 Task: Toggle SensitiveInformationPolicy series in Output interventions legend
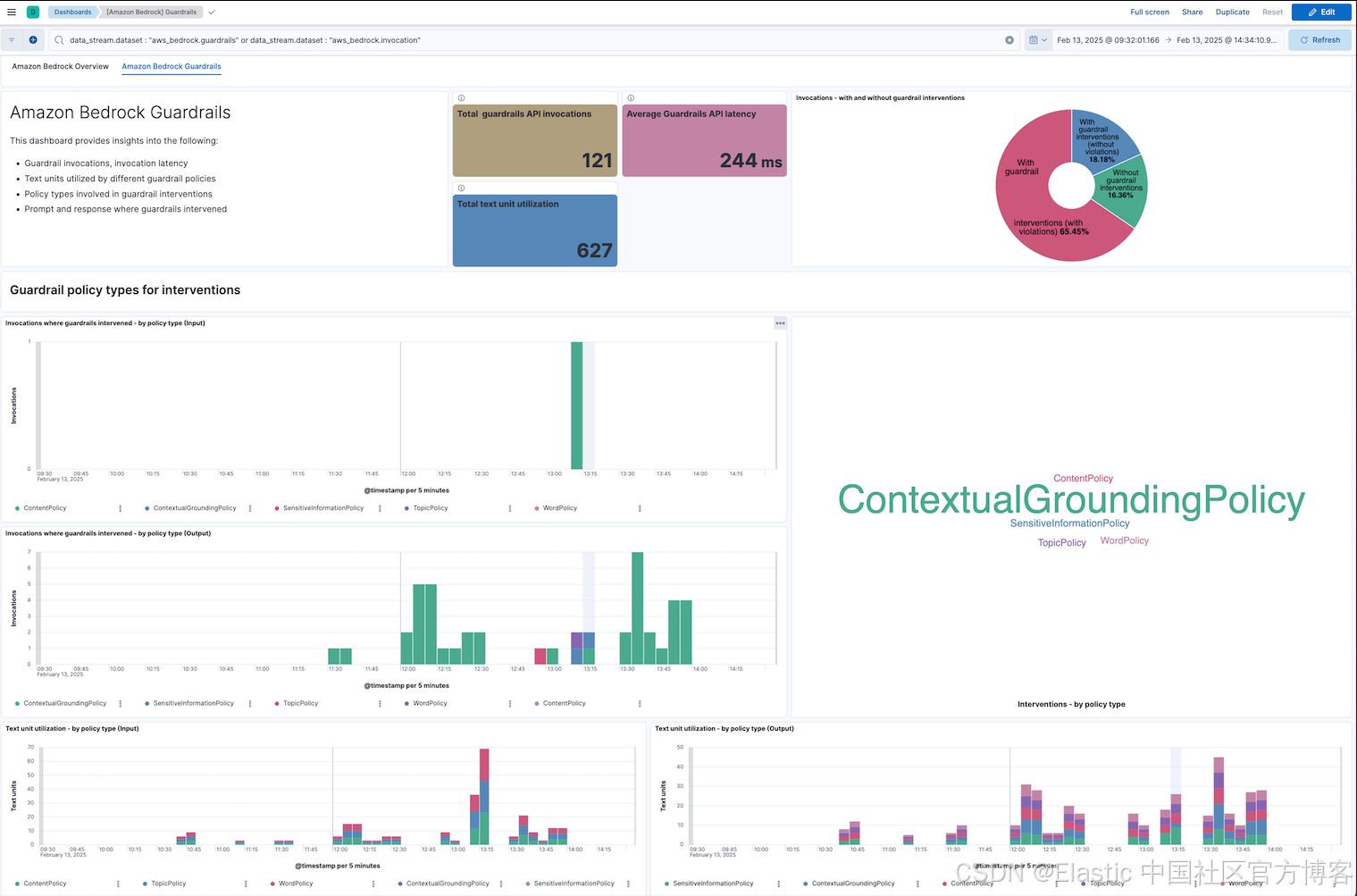point(194,704)
